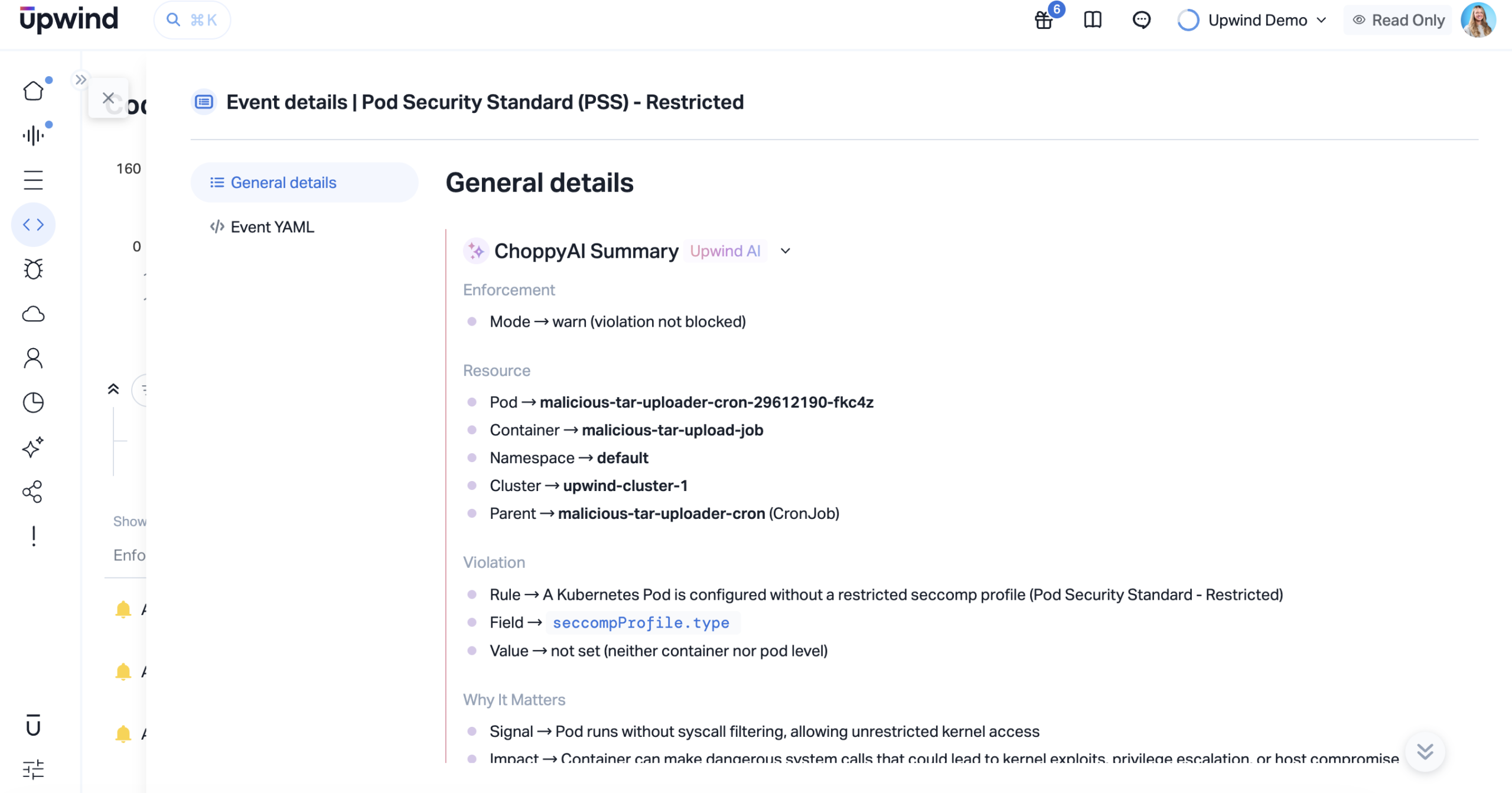This screenshot has width=1512, height=793.
Task: Open the search box with ⌘K
Action: [192, 20]
